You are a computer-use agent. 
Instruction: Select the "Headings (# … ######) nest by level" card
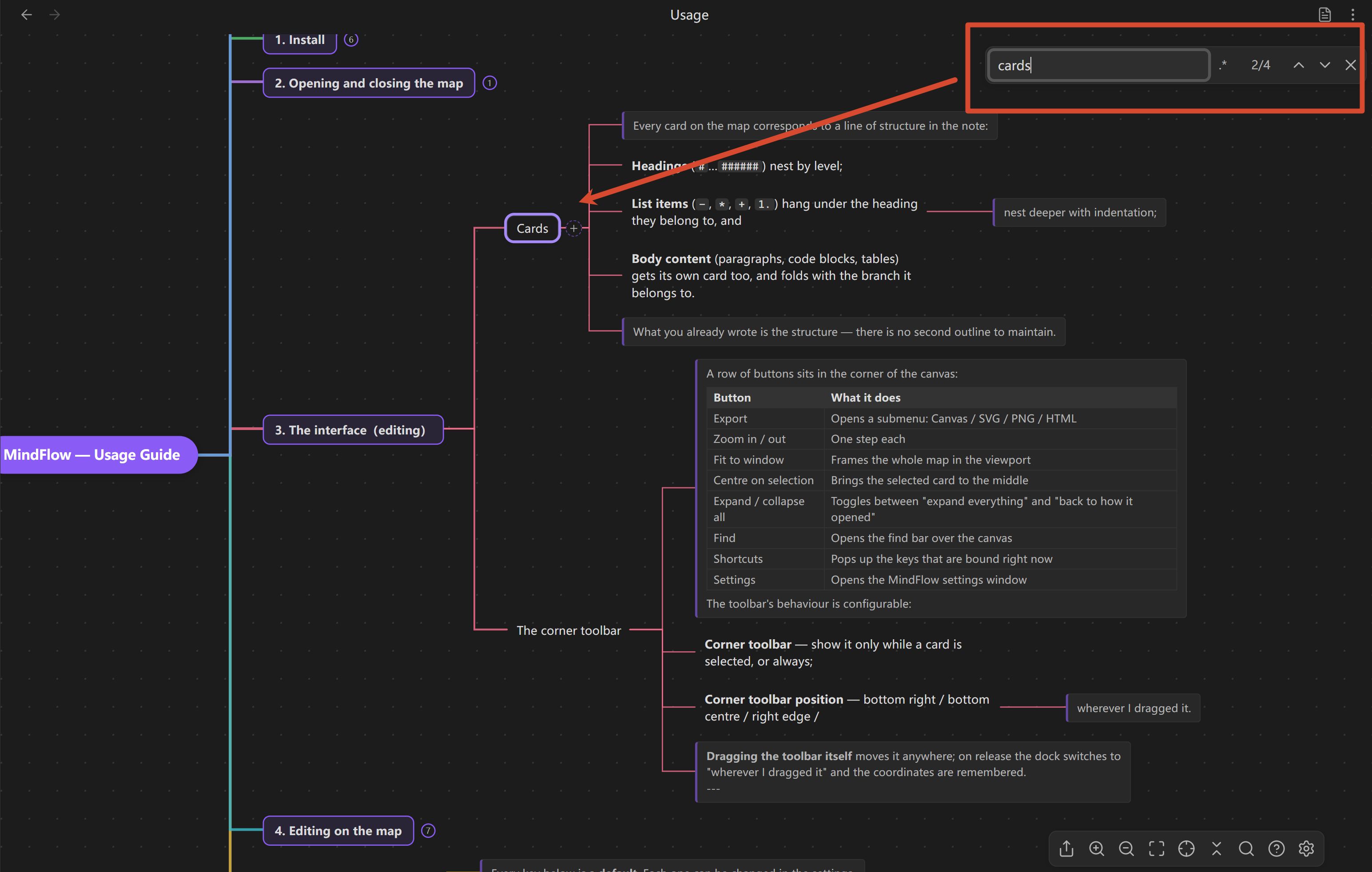tap(737, 166)
